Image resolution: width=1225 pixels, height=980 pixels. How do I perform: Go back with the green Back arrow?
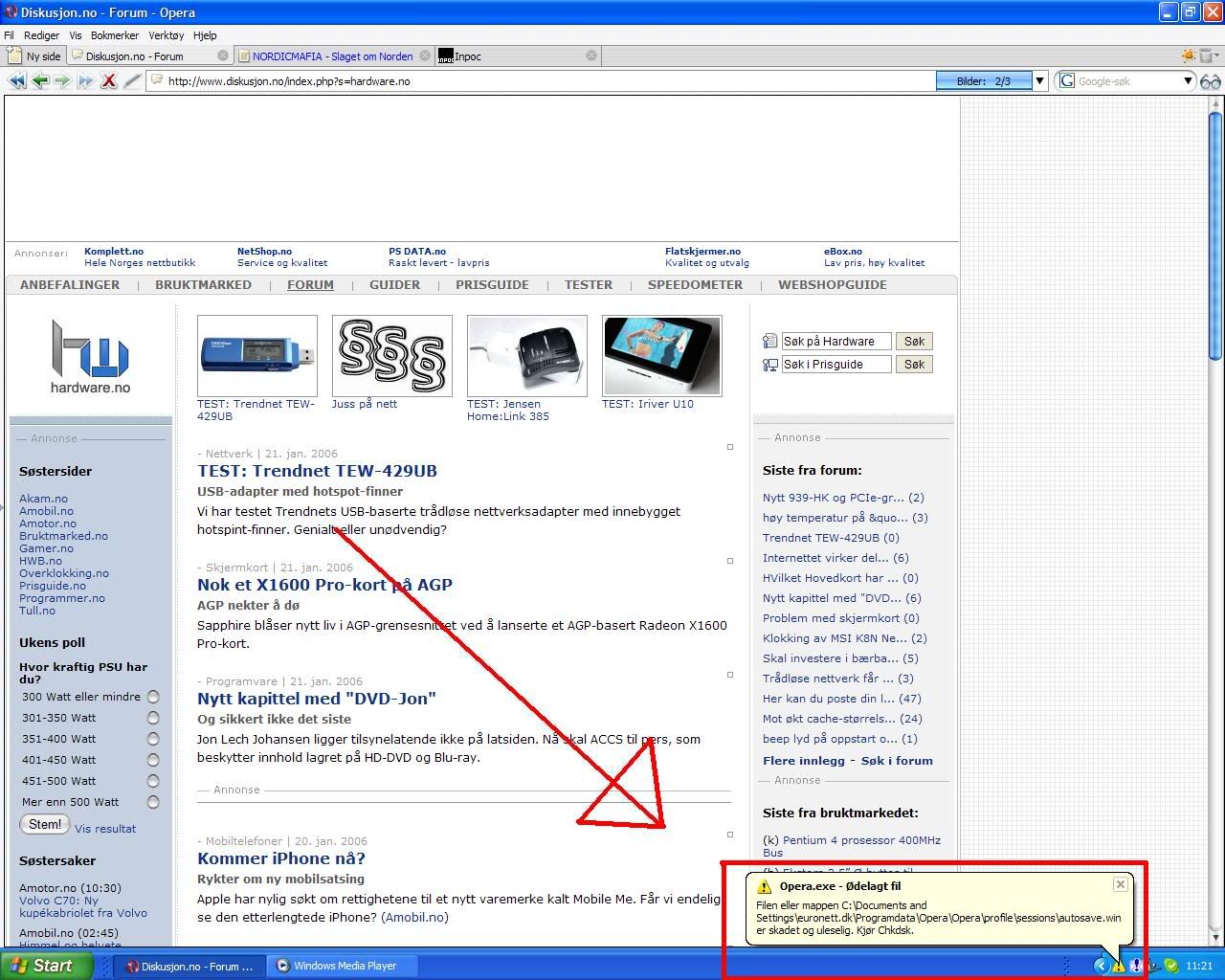[x=39, y=81]
